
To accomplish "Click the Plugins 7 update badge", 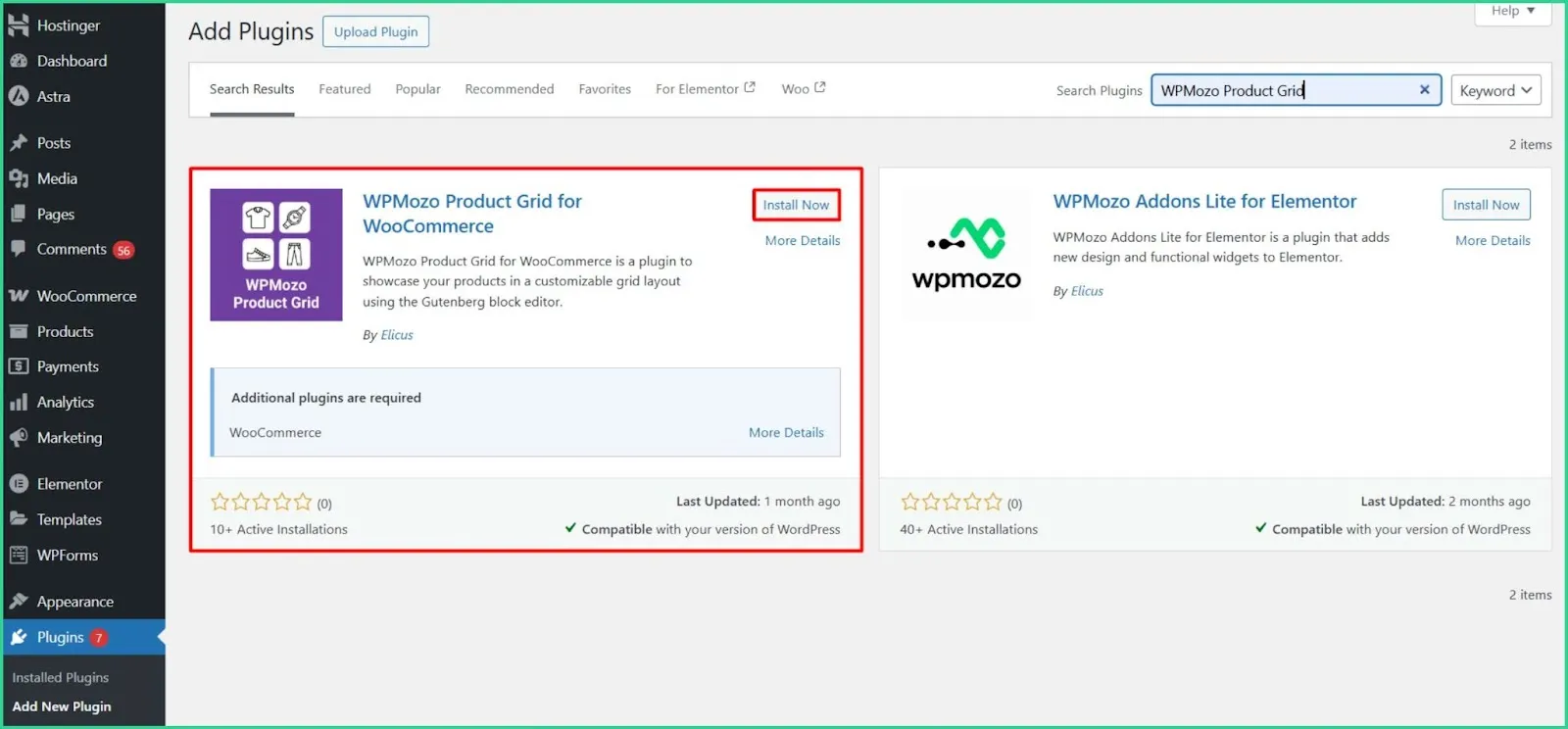I will pyautogui.click(x=99, y=638).
